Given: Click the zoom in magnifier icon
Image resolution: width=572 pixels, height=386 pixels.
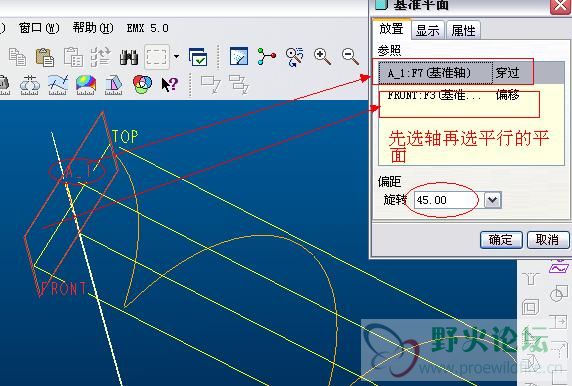Looking at the screenshot, I should click(322, 57).
